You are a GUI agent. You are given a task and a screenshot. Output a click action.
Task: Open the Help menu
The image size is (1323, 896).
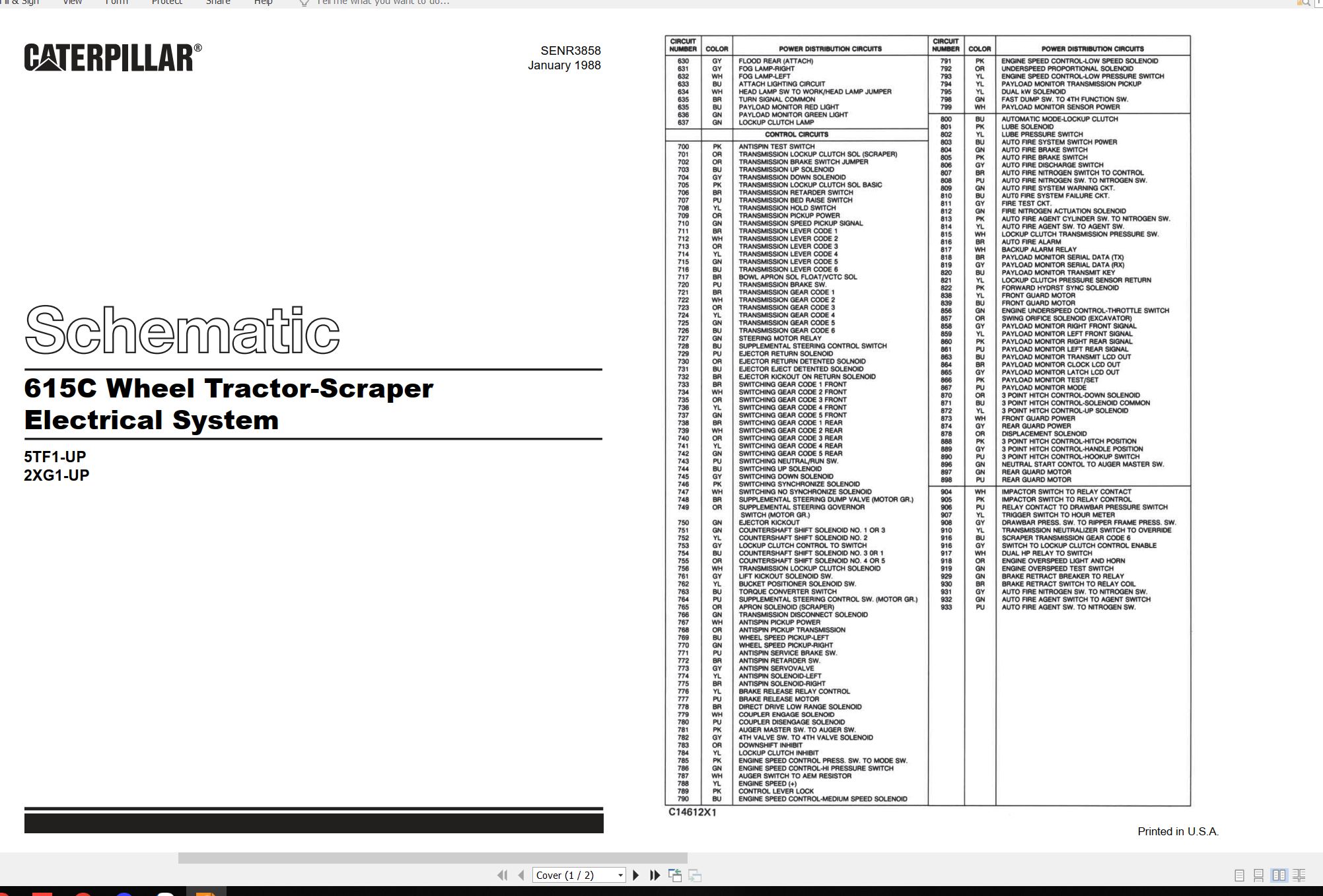coord(264,3)
